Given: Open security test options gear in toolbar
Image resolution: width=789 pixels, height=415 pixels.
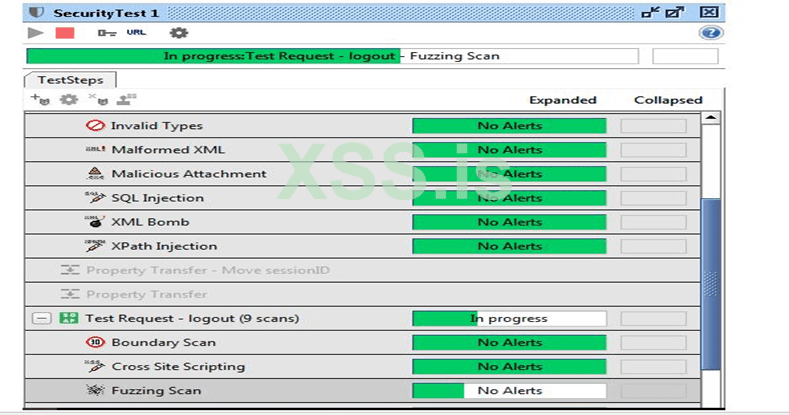Looking at the screenshot, I should pos(179,33).
